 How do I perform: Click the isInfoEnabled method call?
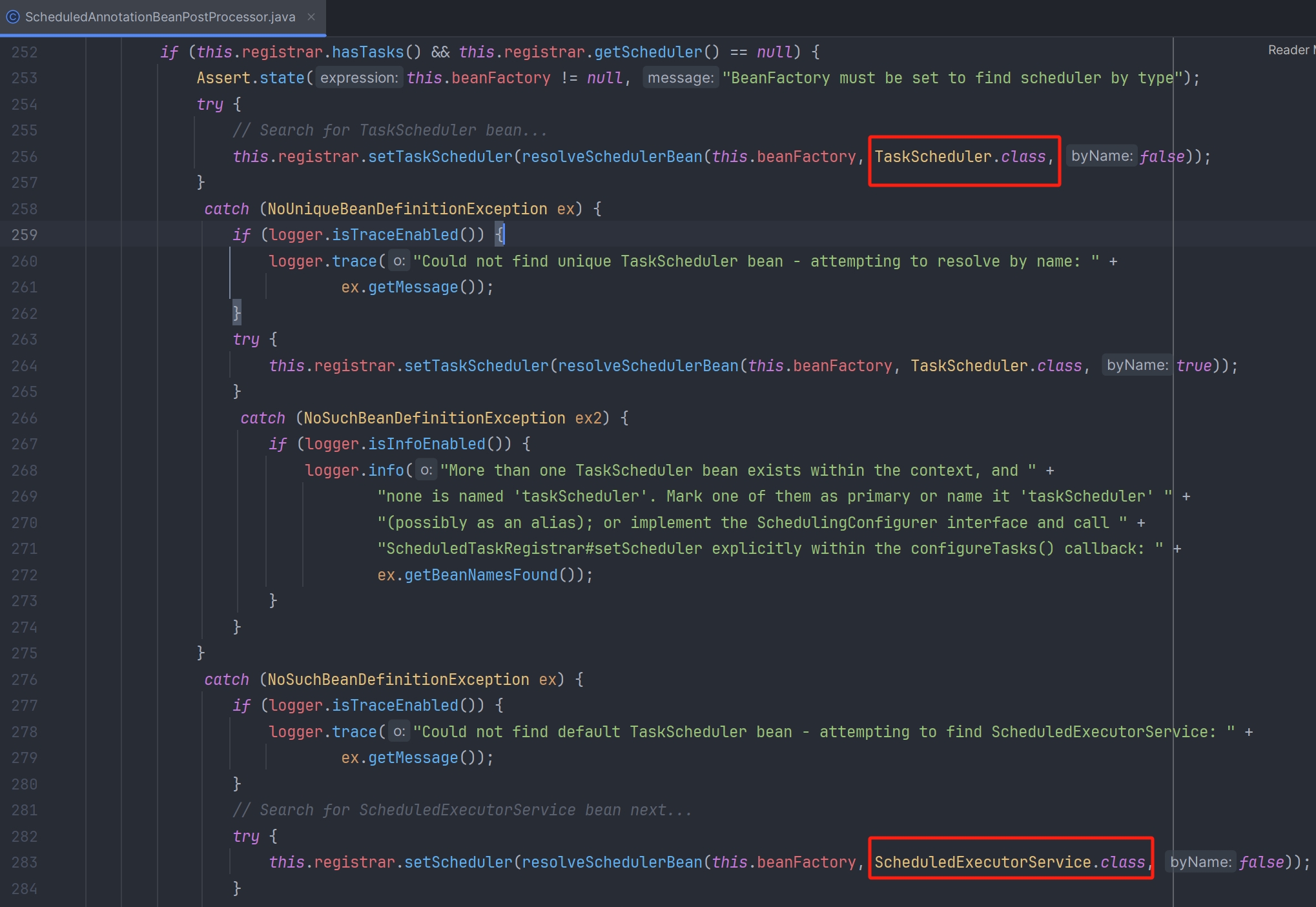(426, 444)
